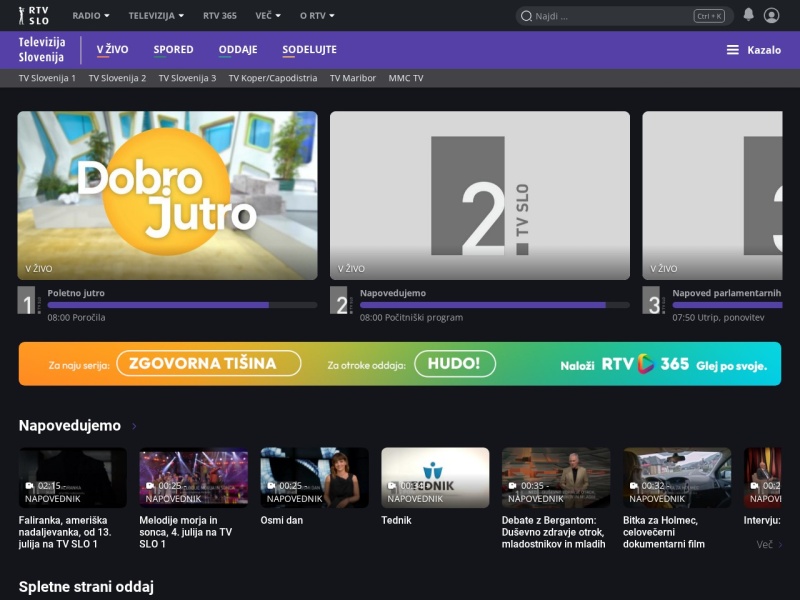Select TV Slovenija 1 channel link
800x600 pixels.
click(x=47, y=78)
